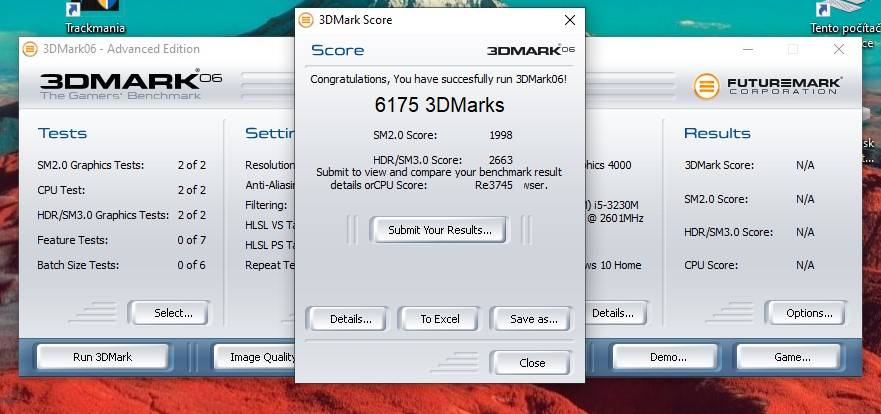Click Submit Your Results button

439,230
